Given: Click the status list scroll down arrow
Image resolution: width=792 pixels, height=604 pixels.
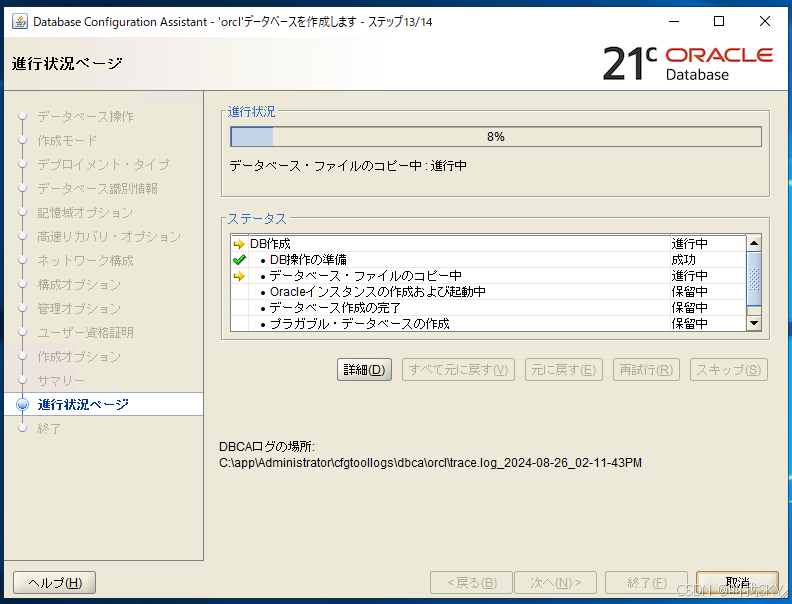Looking at the screenshot, I should tap(754, 323).
